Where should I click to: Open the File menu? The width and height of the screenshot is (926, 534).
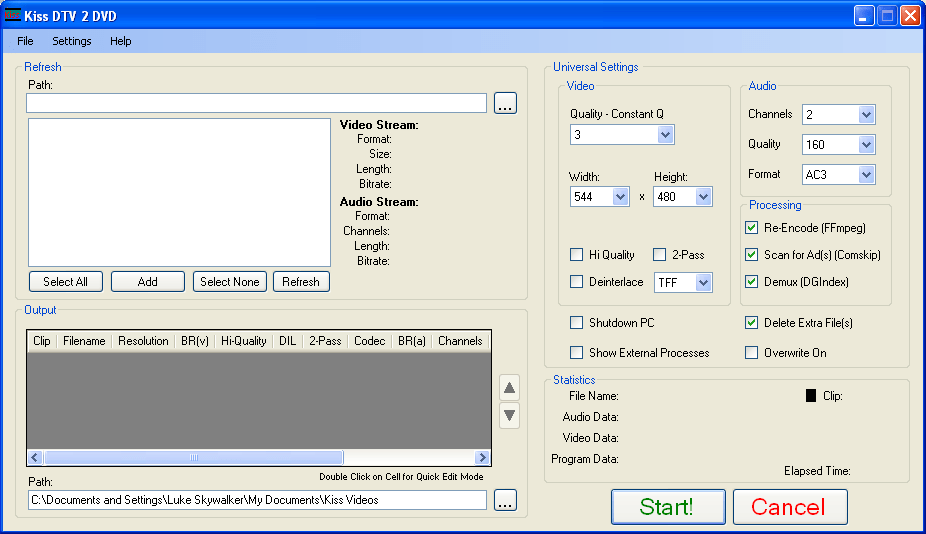(25, 41)
